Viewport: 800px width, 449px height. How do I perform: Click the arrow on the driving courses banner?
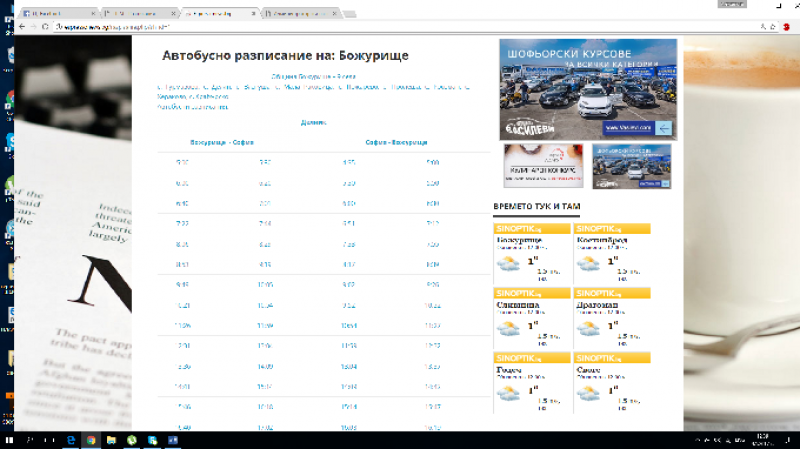tap(662, 128)
